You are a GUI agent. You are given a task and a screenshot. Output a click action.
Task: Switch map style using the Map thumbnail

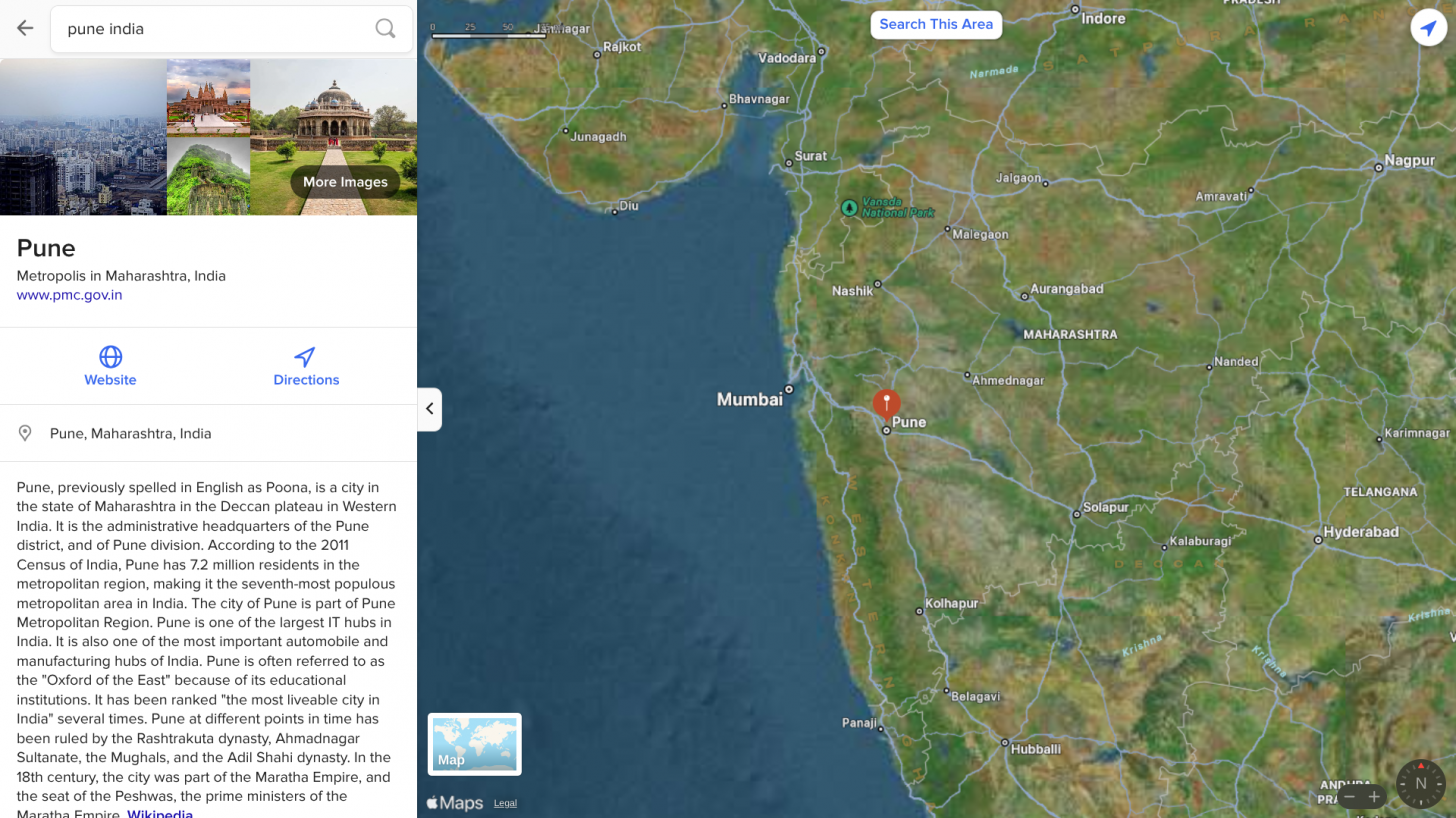474,744
